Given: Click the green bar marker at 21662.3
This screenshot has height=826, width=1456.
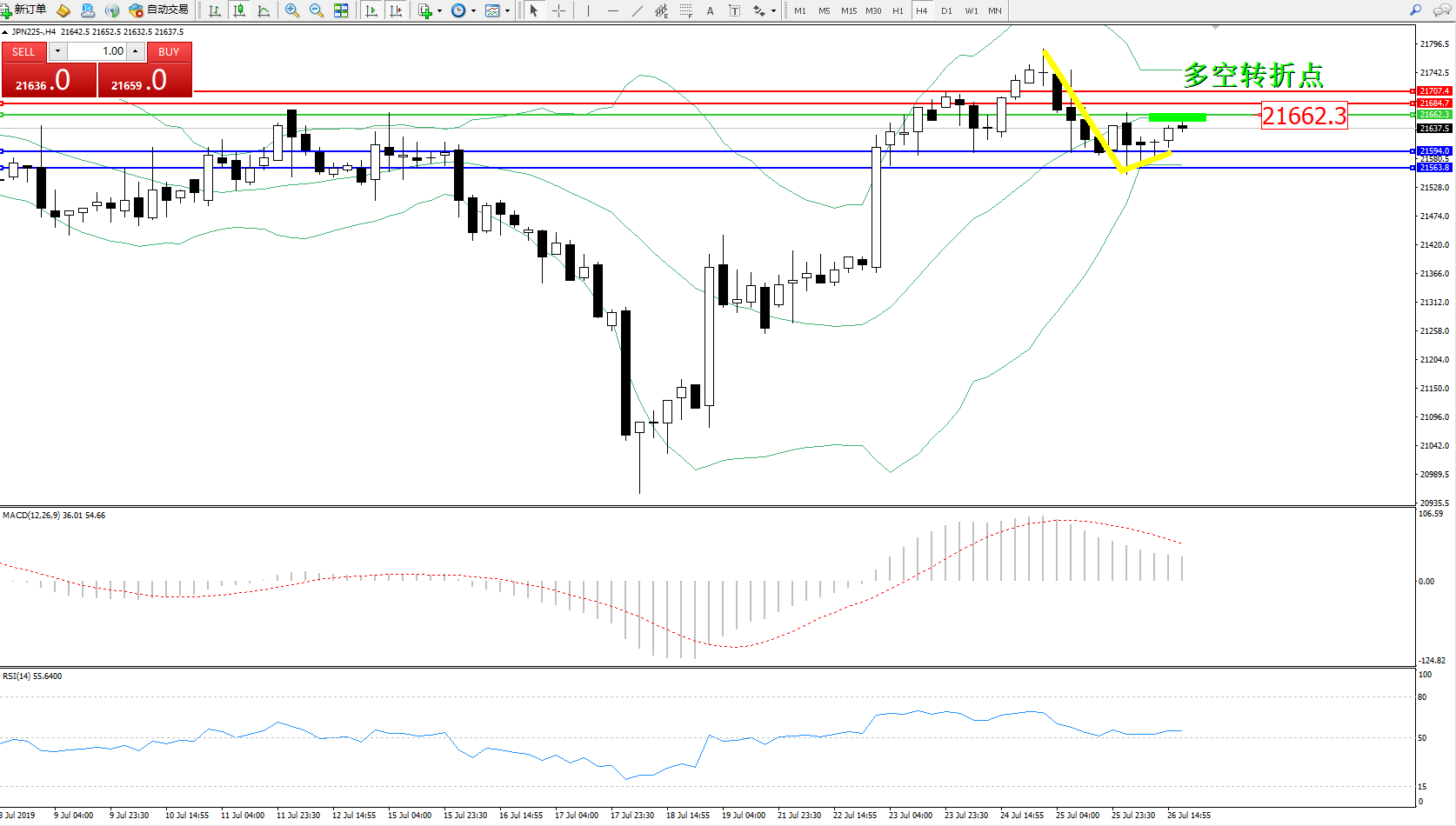Looking at the screenshot, I should tap(1177, 117).
